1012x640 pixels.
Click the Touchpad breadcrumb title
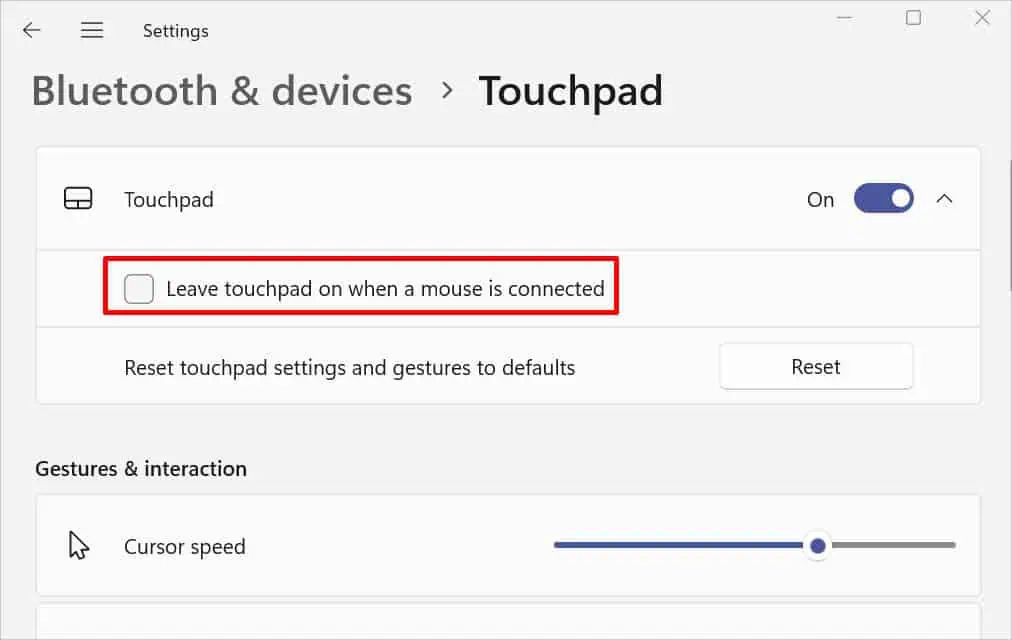tap(570, 91)
